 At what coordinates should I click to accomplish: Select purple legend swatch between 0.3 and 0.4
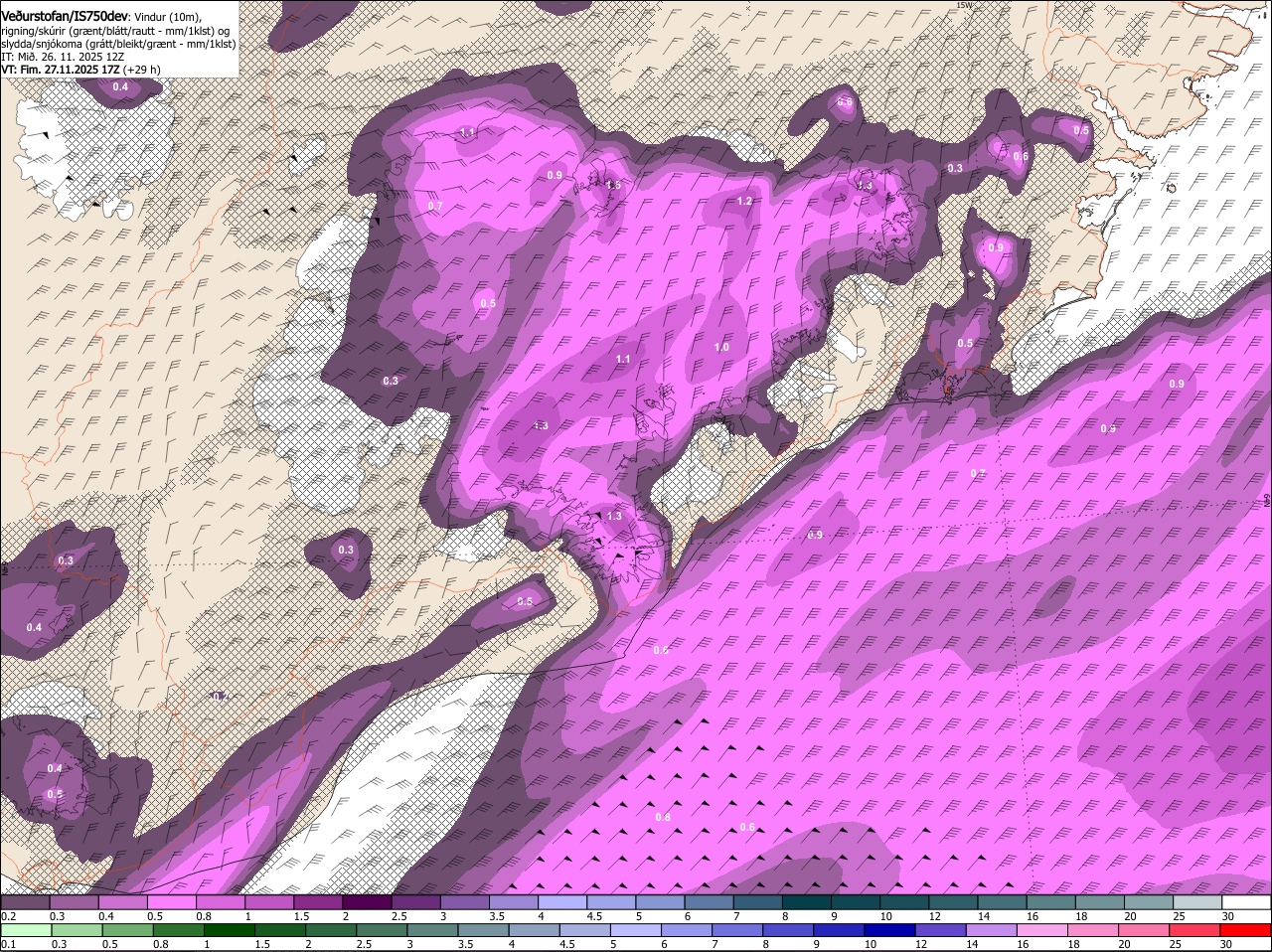pyautogui.click(x=74, y=902)
